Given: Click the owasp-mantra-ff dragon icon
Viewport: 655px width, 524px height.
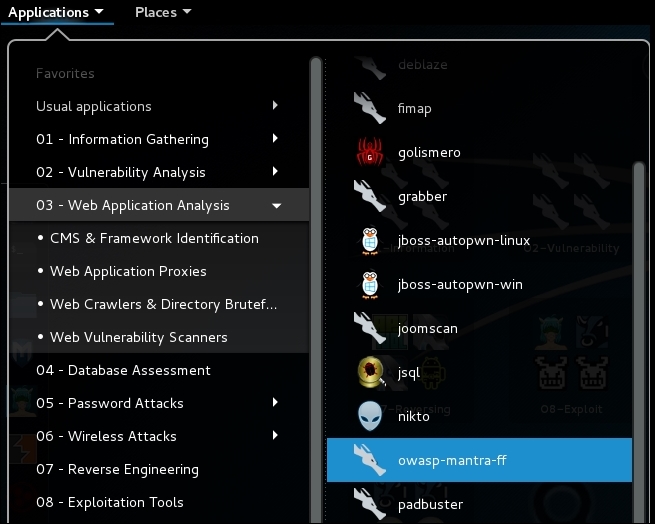Looking at the screenshot, I should coord(370,460).
